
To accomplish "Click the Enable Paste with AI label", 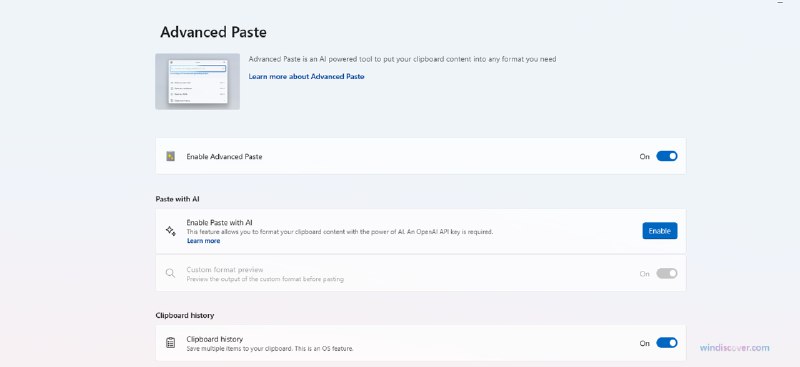I will click(x=219, y=223).
